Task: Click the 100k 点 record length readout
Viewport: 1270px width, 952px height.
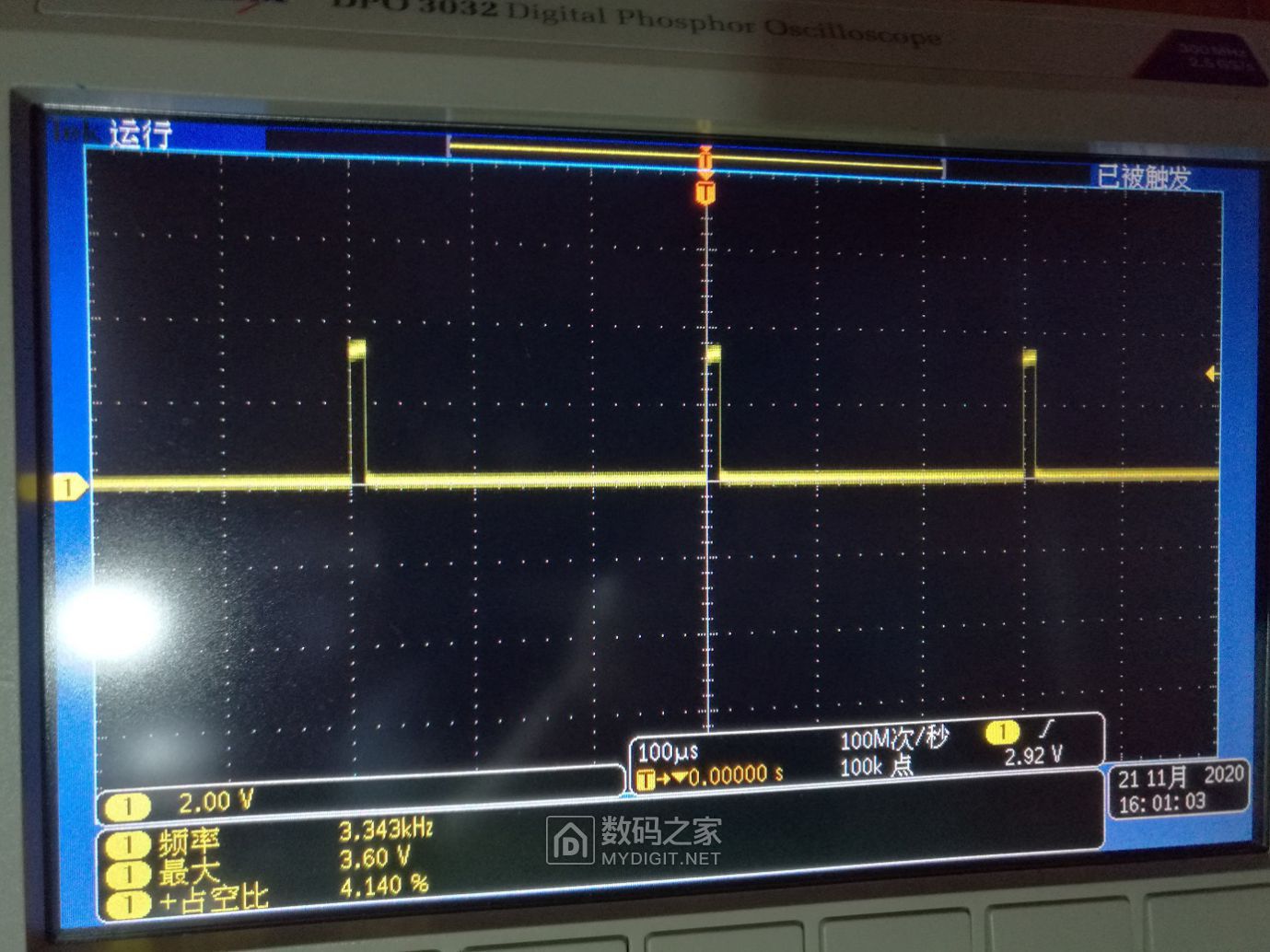Action: (876, 766)
